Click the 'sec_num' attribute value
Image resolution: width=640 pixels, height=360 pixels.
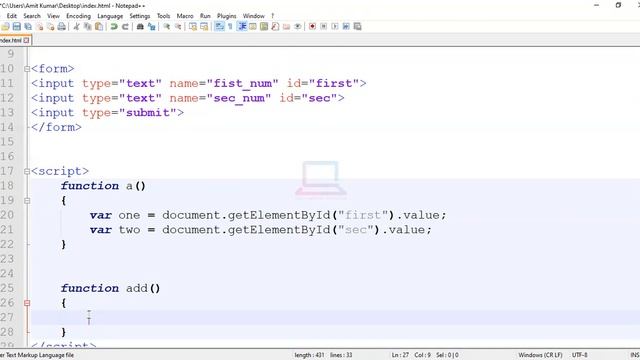239,98
